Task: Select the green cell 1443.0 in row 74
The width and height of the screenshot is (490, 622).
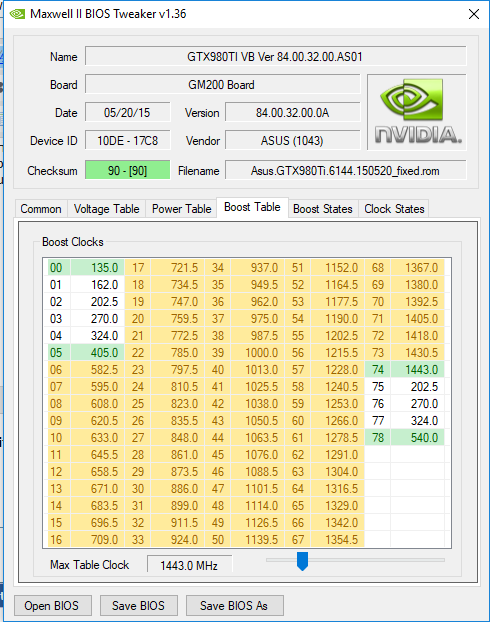Action: pyautogui.click(x=417, y=370)
